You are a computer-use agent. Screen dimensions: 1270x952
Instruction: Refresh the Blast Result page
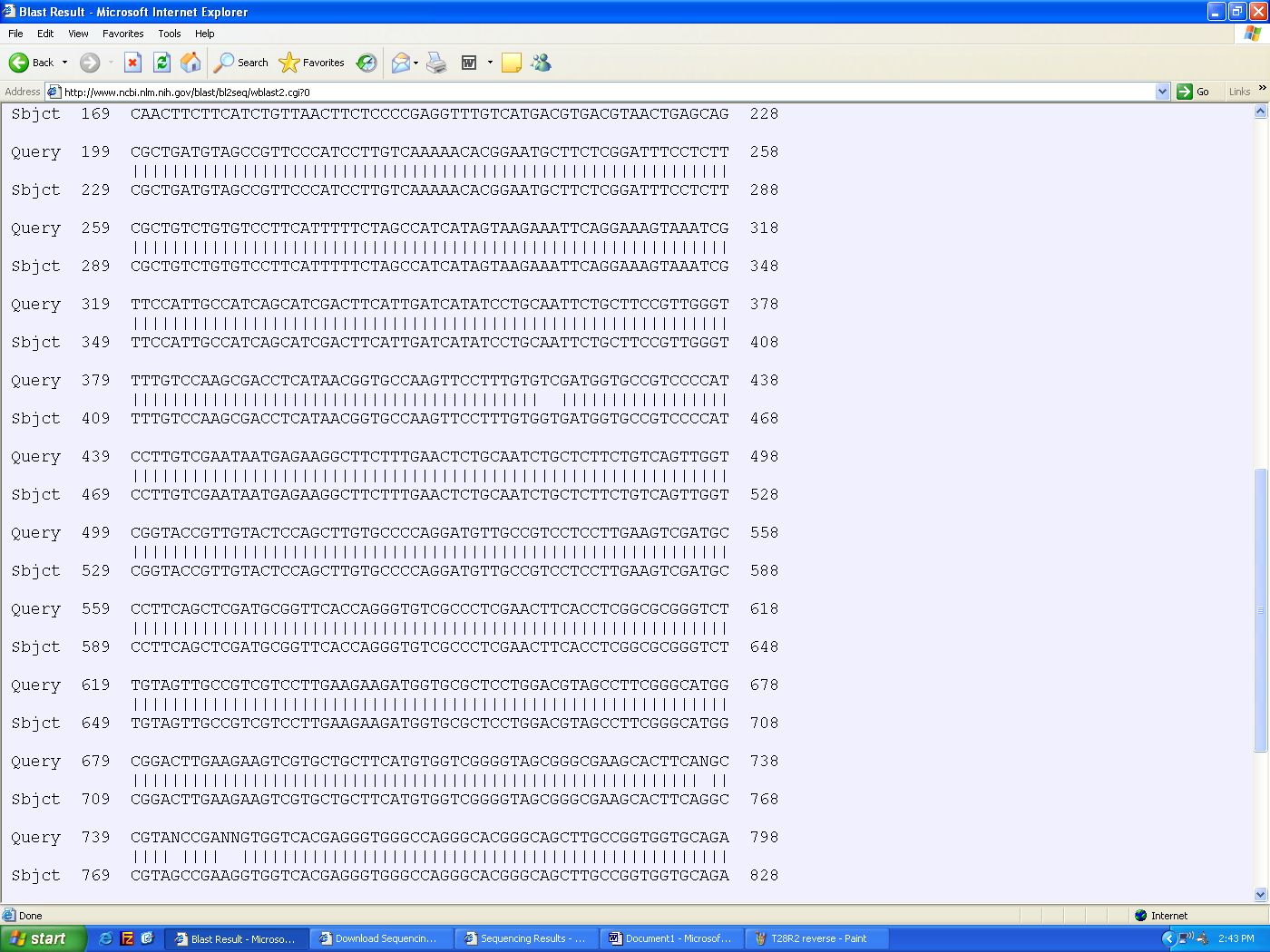(161, 63)
